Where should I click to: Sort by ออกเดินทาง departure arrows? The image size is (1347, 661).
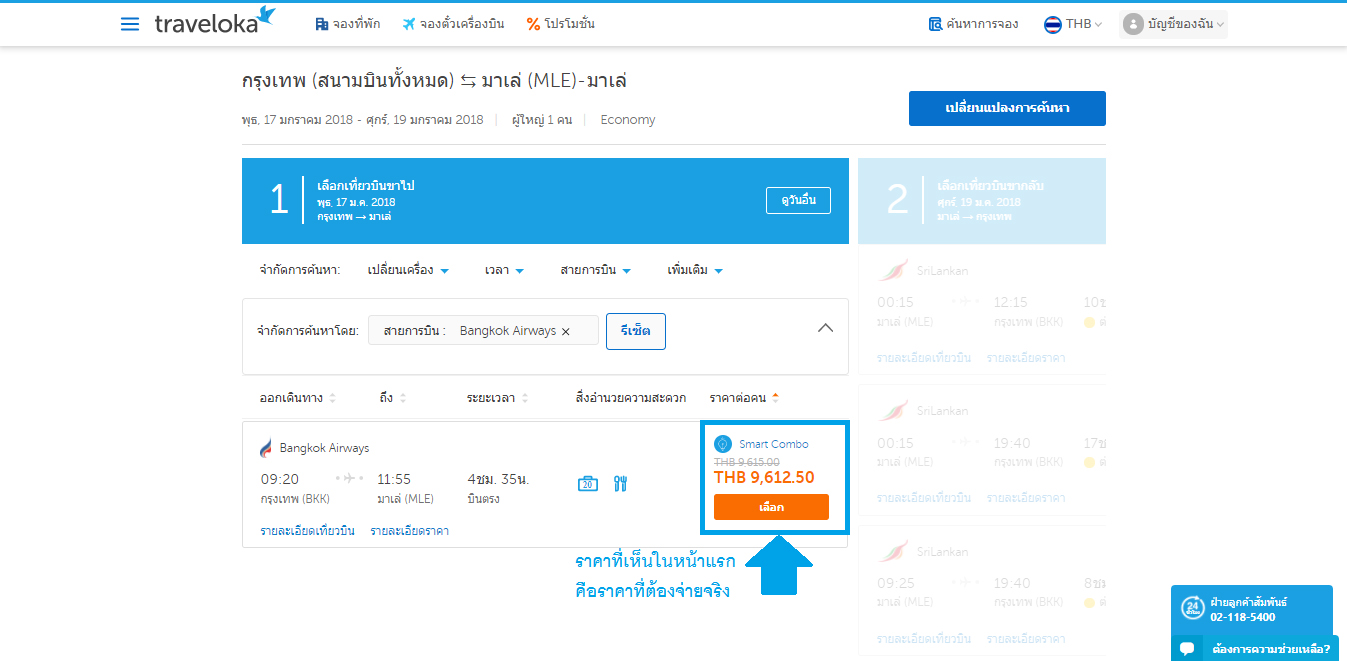(x=332, y=398)
